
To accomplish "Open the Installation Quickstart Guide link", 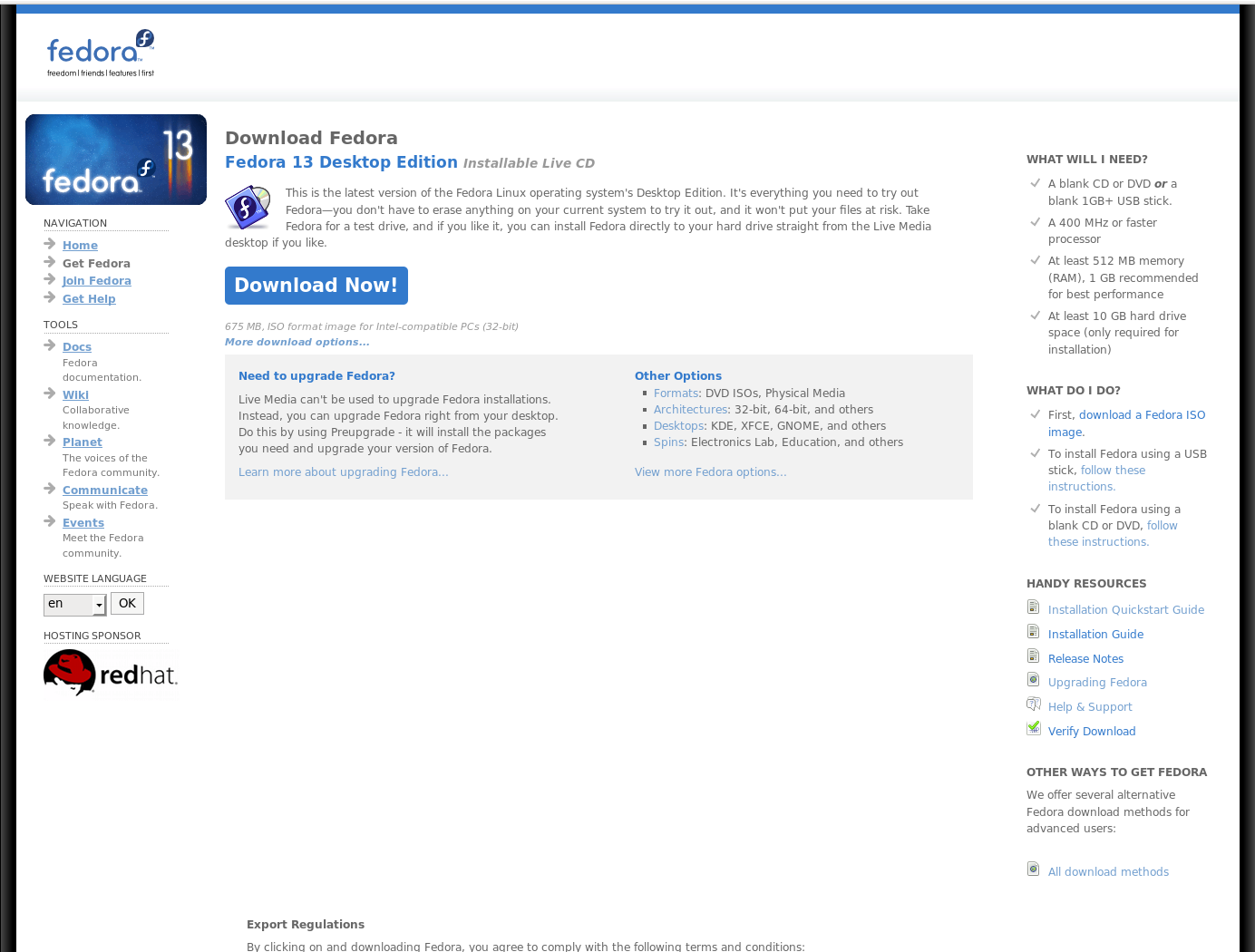I will pyautogui.click(x=1126, y=610).
